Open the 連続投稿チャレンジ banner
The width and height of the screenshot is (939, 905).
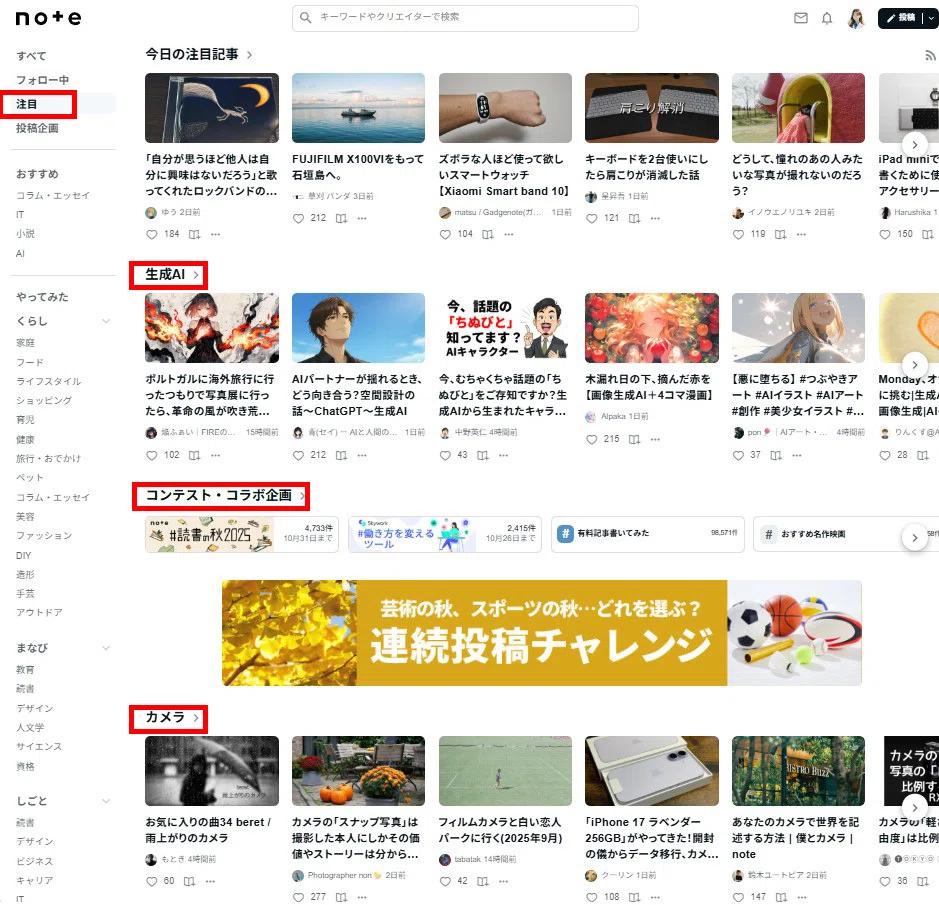coord(541,632)
